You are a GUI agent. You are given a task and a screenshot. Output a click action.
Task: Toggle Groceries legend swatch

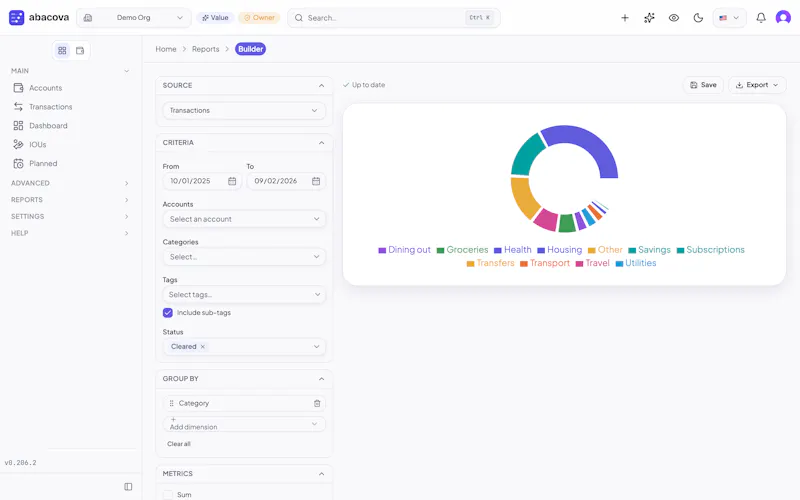(440, 250)
